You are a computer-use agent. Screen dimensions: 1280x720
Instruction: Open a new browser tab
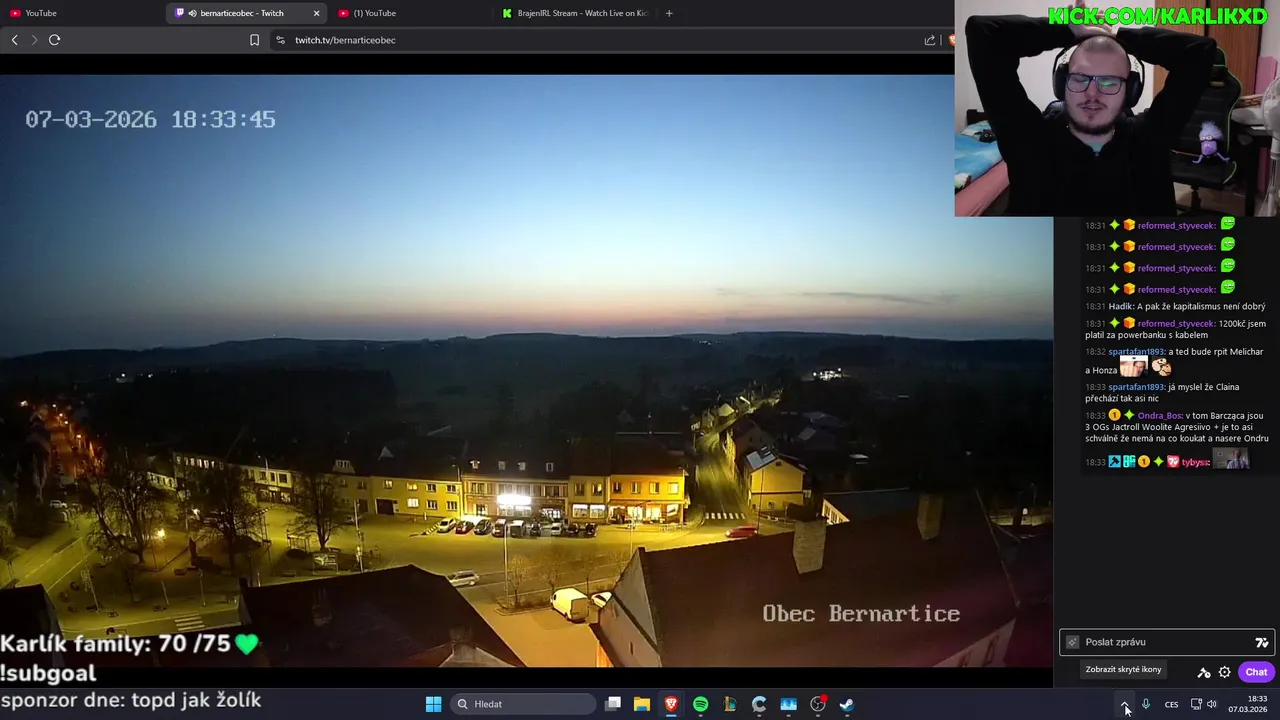click(669, 13)
